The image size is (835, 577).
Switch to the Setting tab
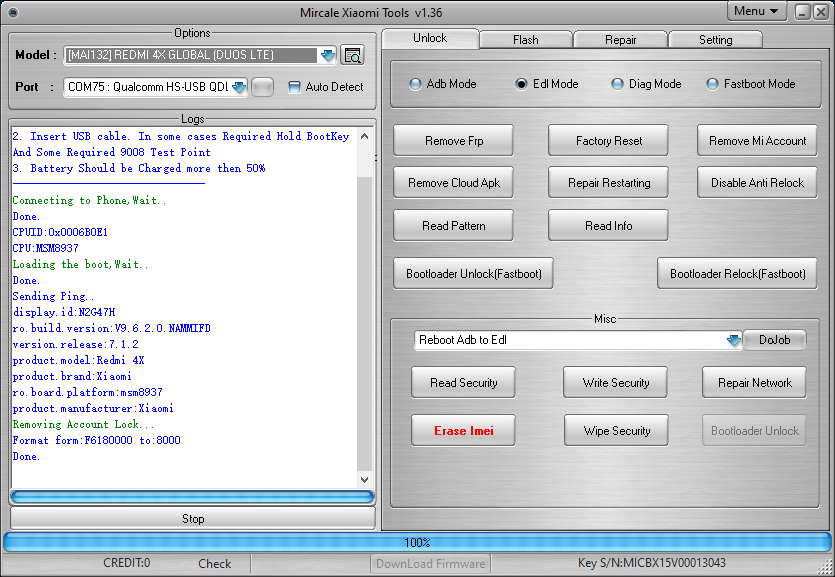(x=715, y=40)
